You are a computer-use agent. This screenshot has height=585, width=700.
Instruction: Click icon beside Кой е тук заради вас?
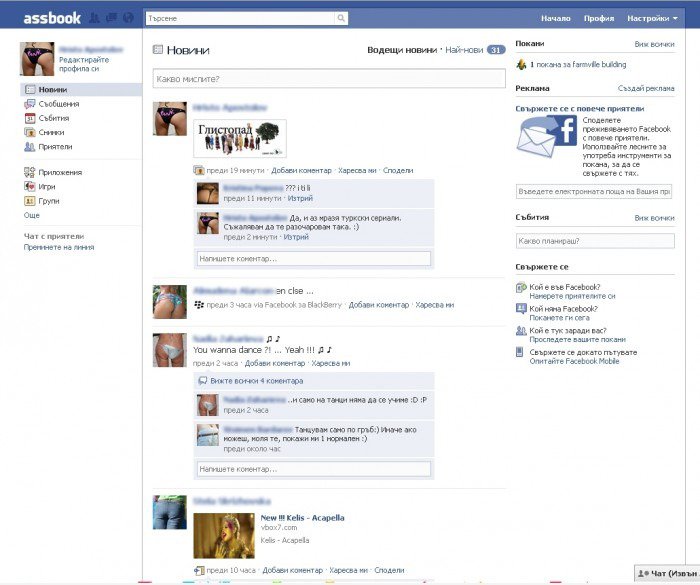coord(521,331)
